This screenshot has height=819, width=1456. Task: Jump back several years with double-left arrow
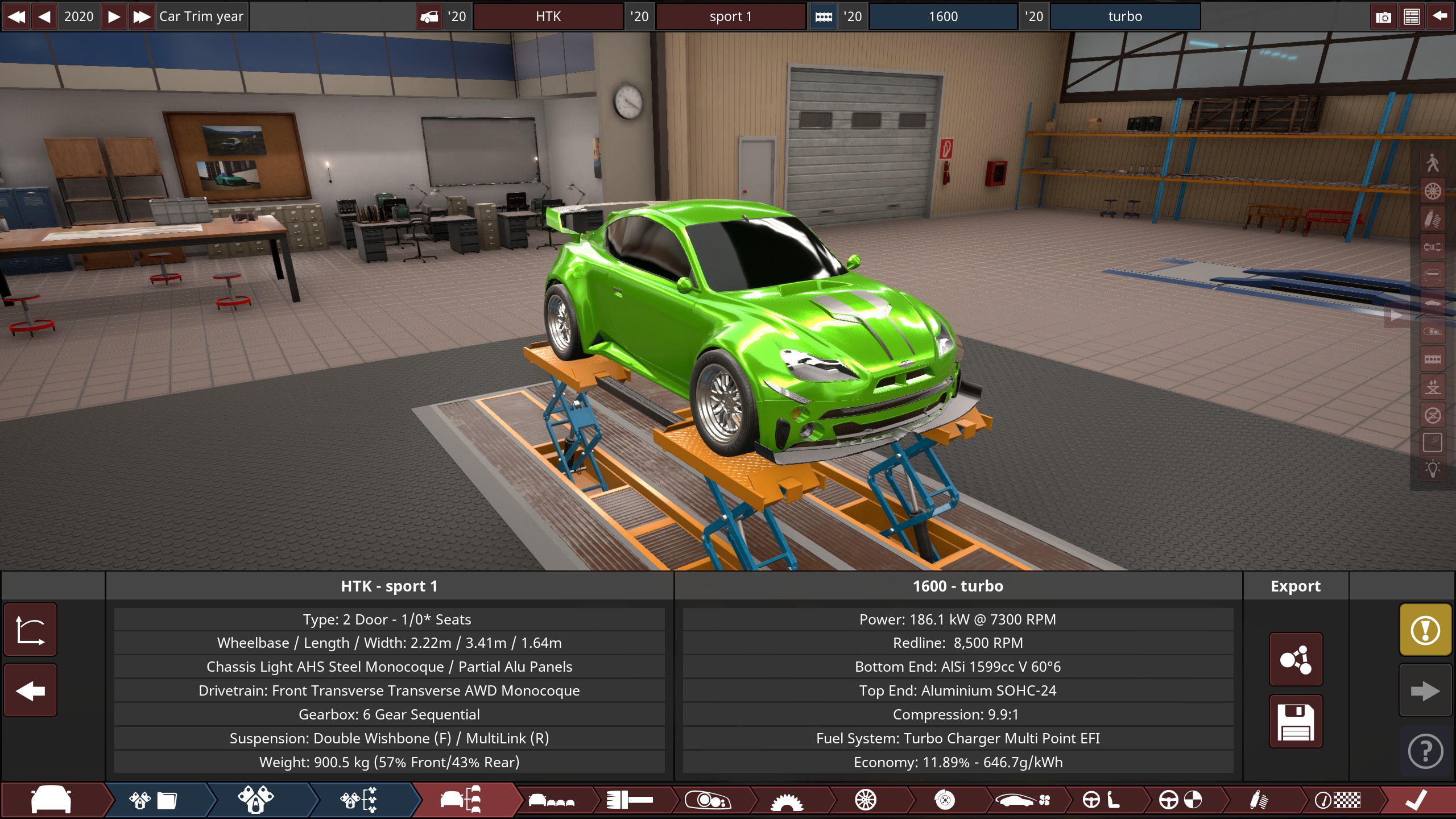(16, 16)
